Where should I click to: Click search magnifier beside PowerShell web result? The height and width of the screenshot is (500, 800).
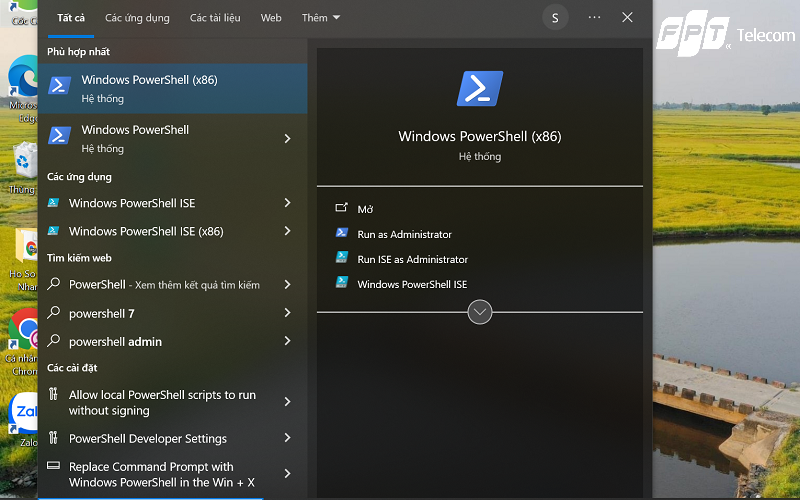(x=54, y=284)
